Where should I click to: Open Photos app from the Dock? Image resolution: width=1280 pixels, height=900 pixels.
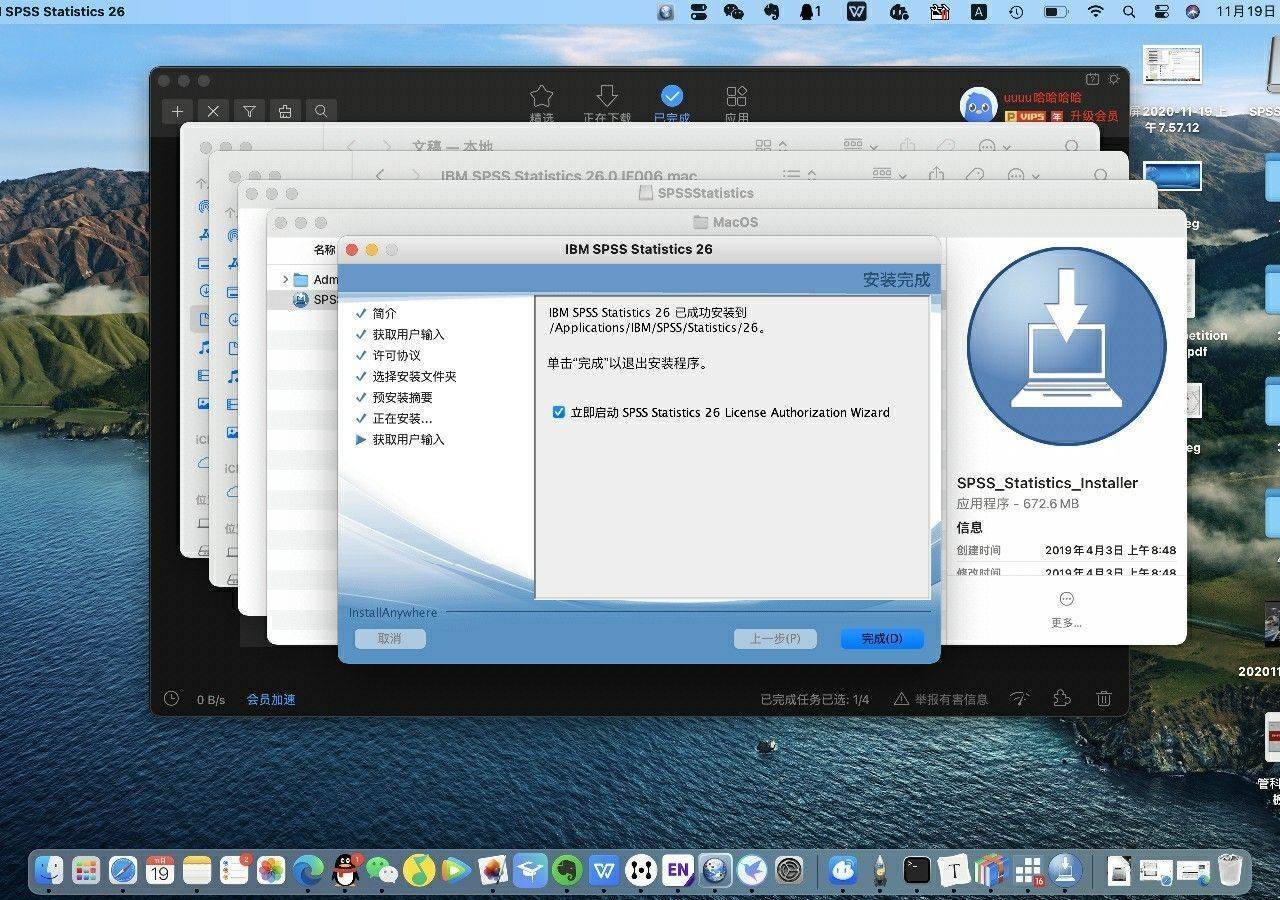point(271,870)
